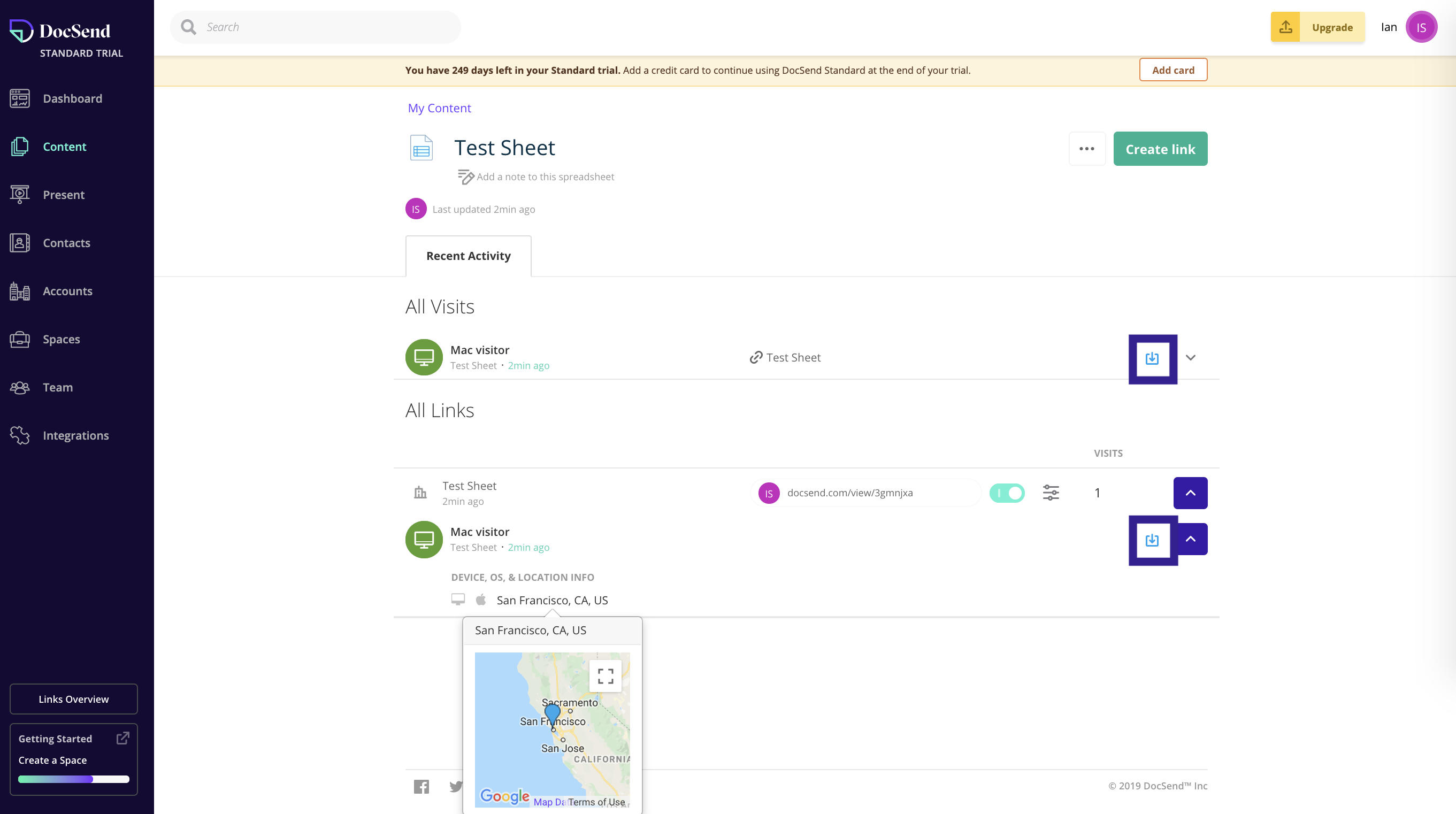Download visit data in All Visits row
The width and height of the screenshot is (1456, 814).
coord(1152,358)
